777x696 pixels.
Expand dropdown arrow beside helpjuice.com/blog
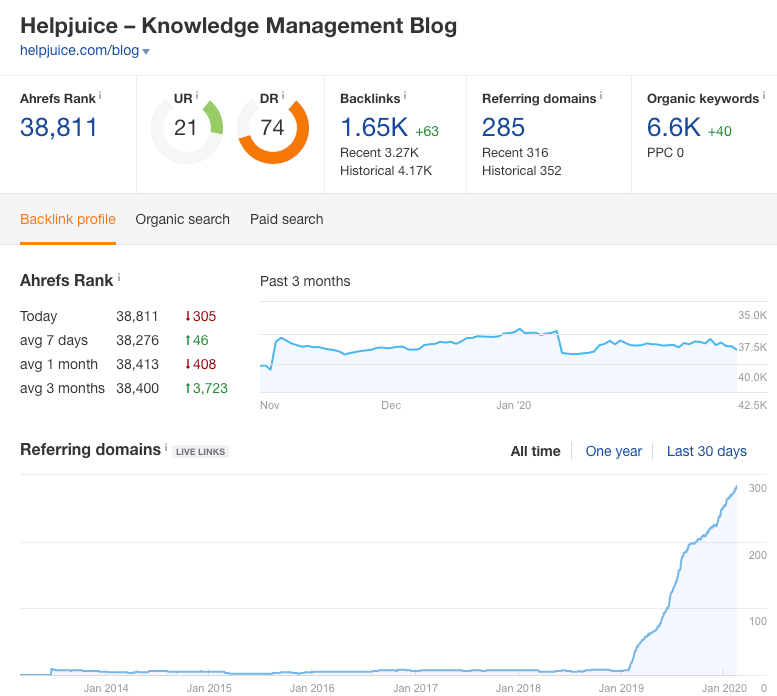pos(146,52)
